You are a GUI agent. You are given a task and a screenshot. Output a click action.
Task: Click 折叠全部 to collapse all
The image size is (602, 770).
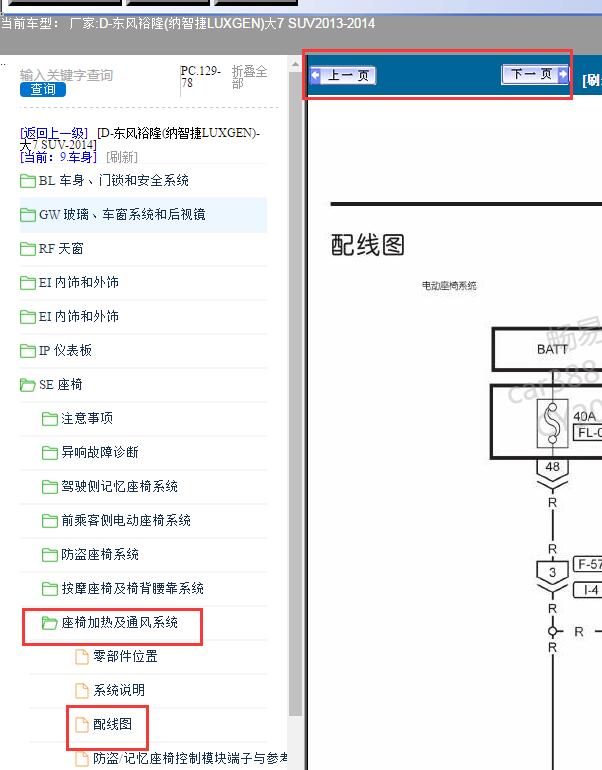(249, 77)
